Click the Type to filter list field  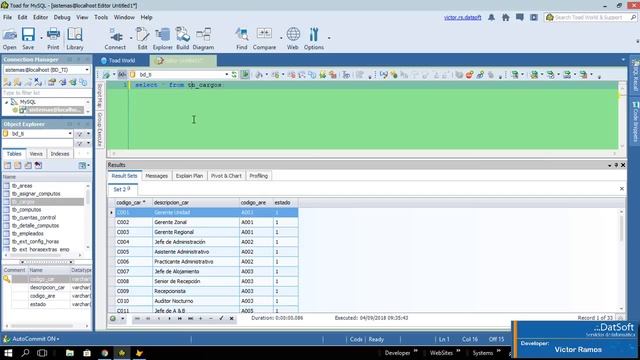coord(46,93)
